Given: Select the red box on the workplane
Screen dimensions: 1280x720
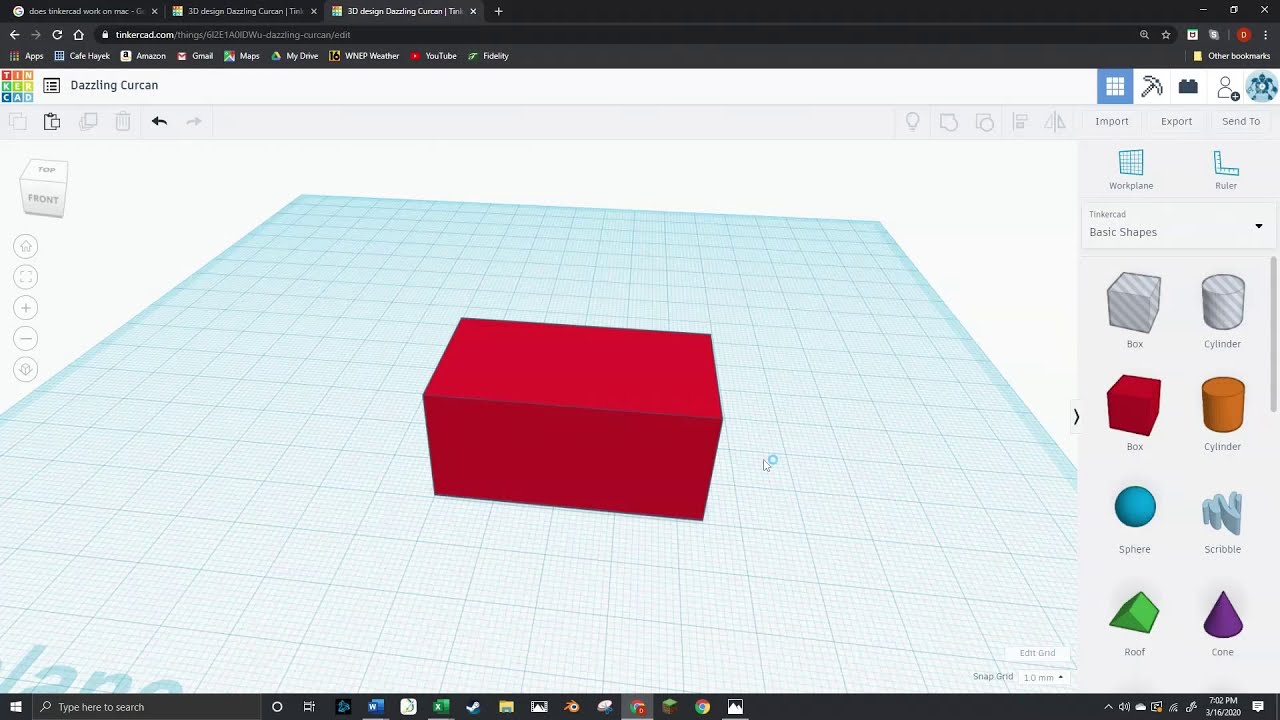Looking at the screenshot, I should pyautogui.click(x=572, y=420).
